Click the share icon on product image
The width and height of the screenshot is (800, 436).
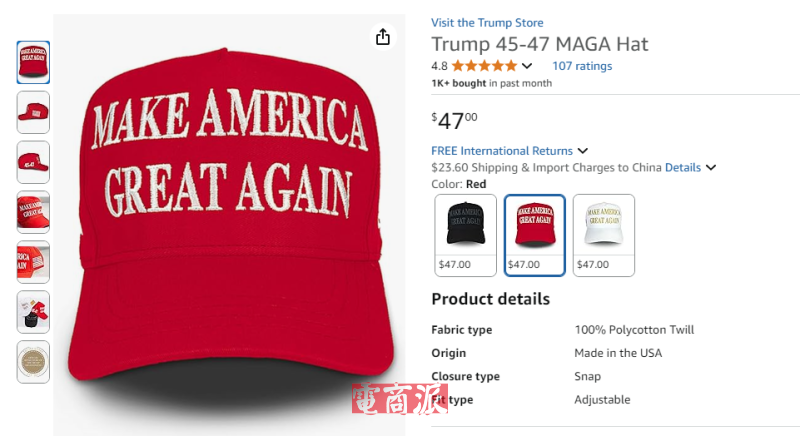click(x=383, y=37)
